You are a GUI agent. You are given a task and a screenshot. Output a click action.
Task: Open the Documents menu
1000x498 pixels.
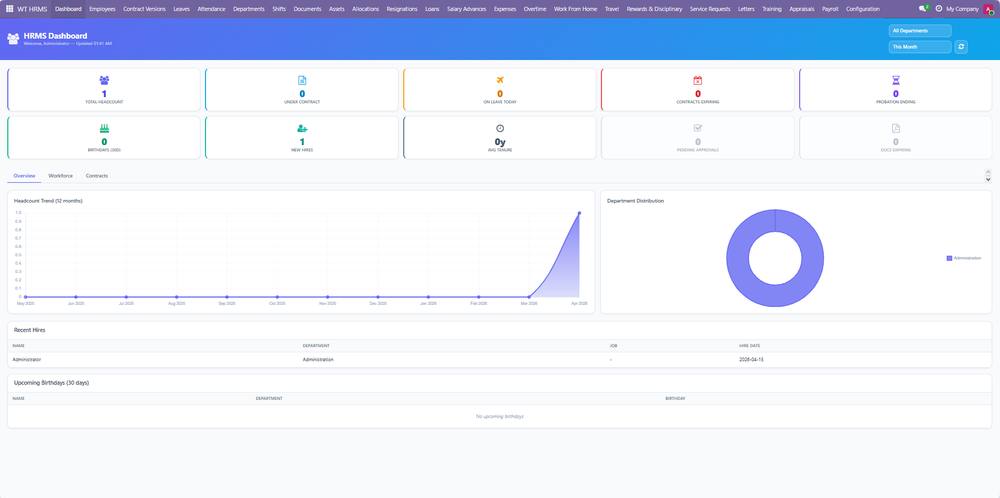pyautogui.click(x=307, y=9)
